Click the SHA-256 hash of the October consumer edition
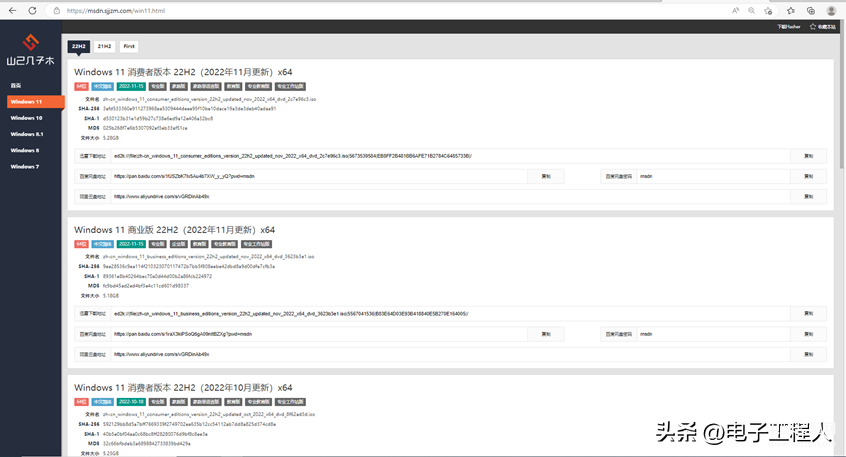 [x=189, y=424]
